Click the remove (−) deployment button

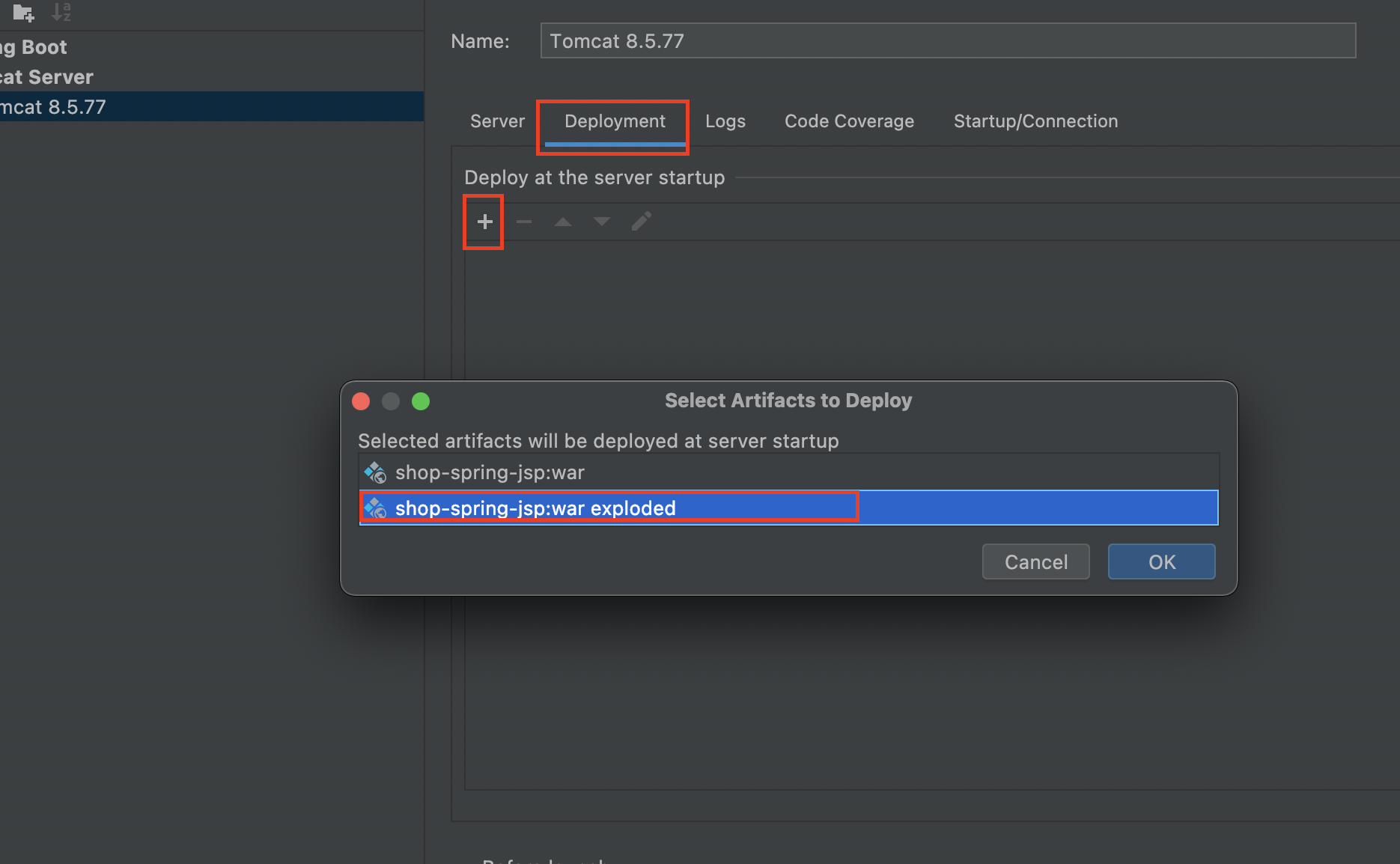pyautogui.click(x=524, y=222)
